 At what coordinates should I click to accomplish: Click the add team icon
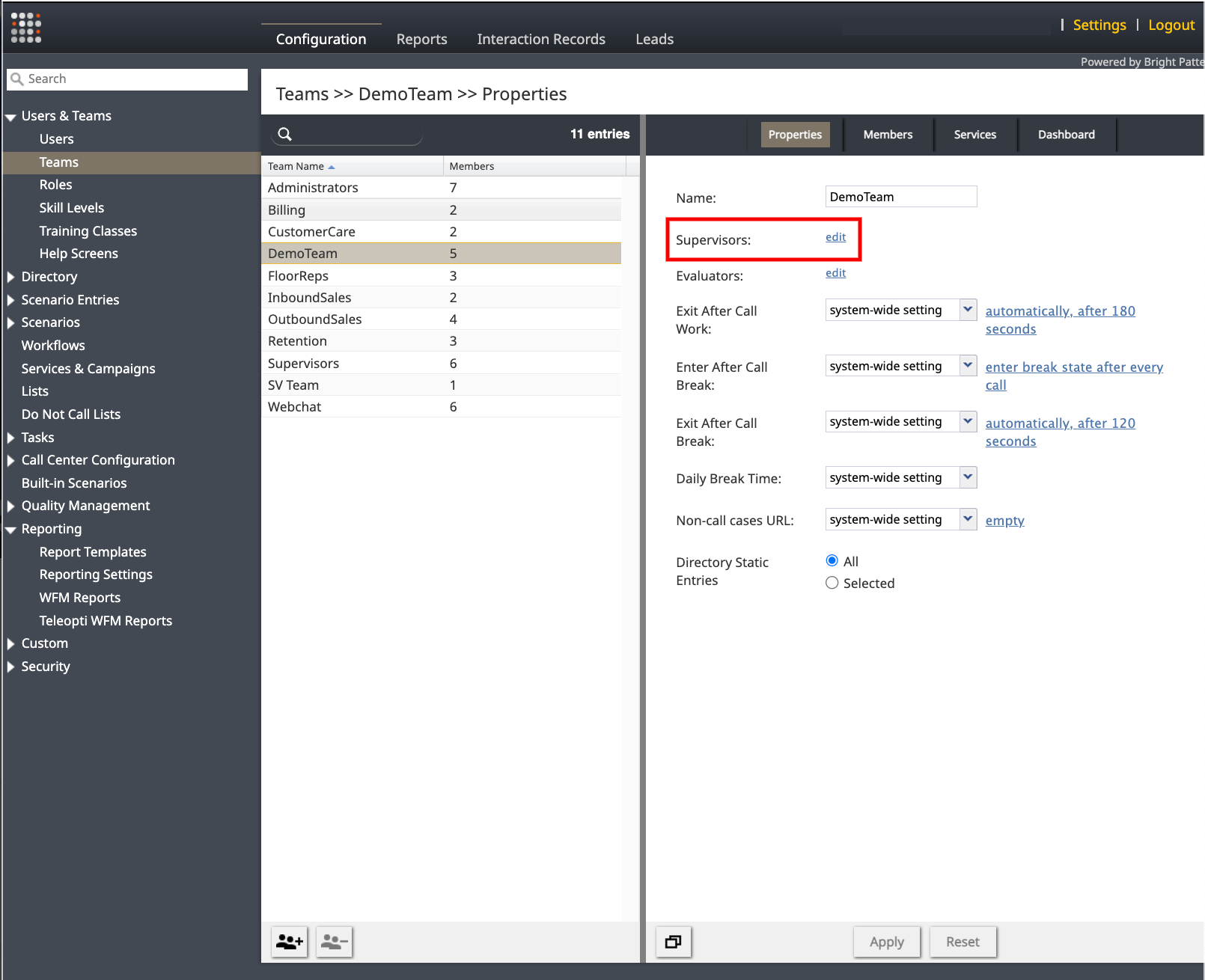(289, 942)
